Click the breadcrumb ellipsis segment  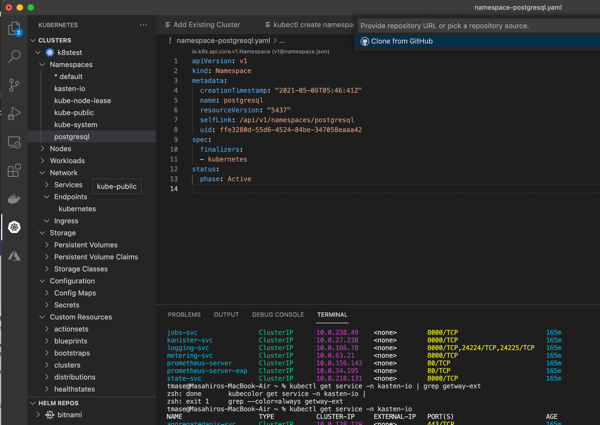282,41
